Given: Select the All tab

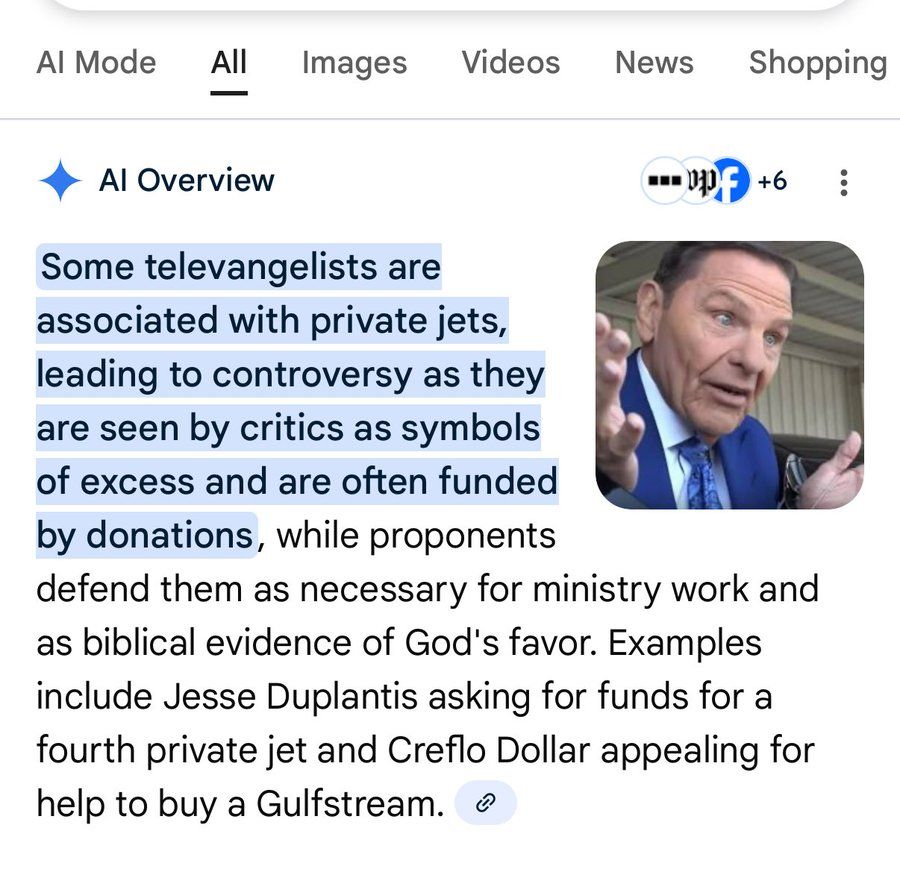Looking at the screenshot, I should [x=229, y=62].
